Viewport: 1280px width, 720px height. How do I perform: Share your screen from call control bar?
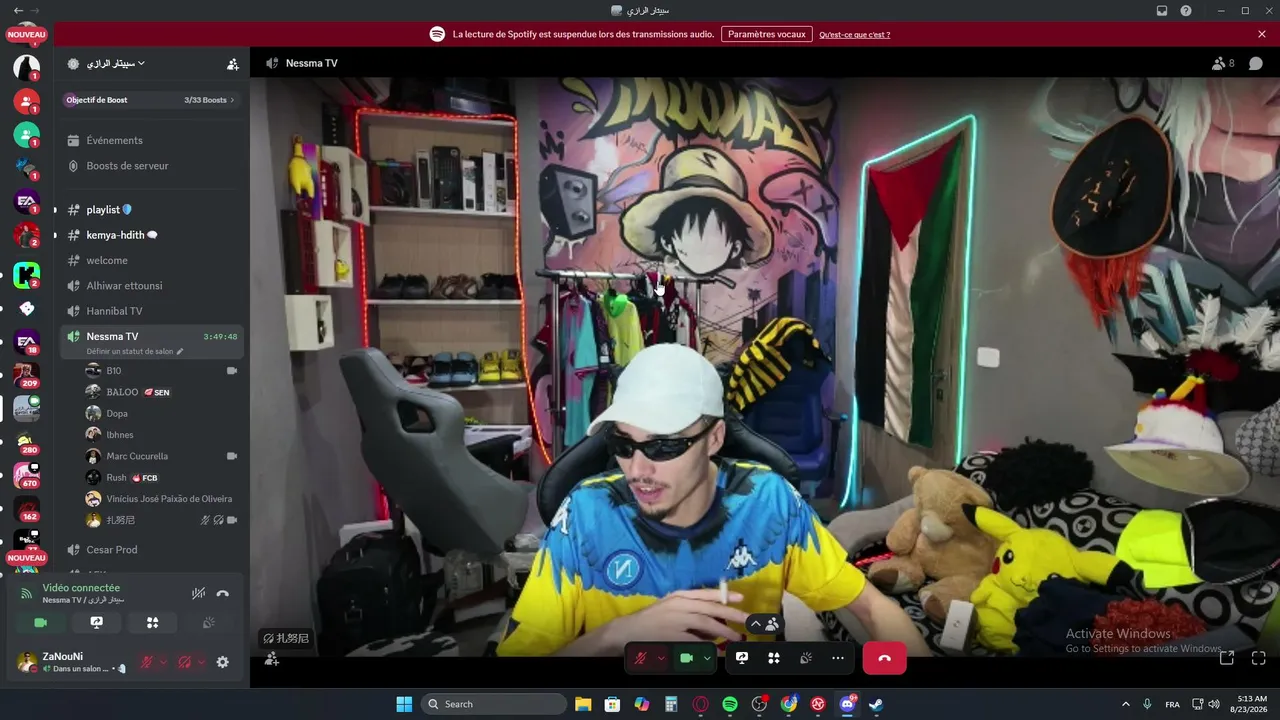click(742, 658)
